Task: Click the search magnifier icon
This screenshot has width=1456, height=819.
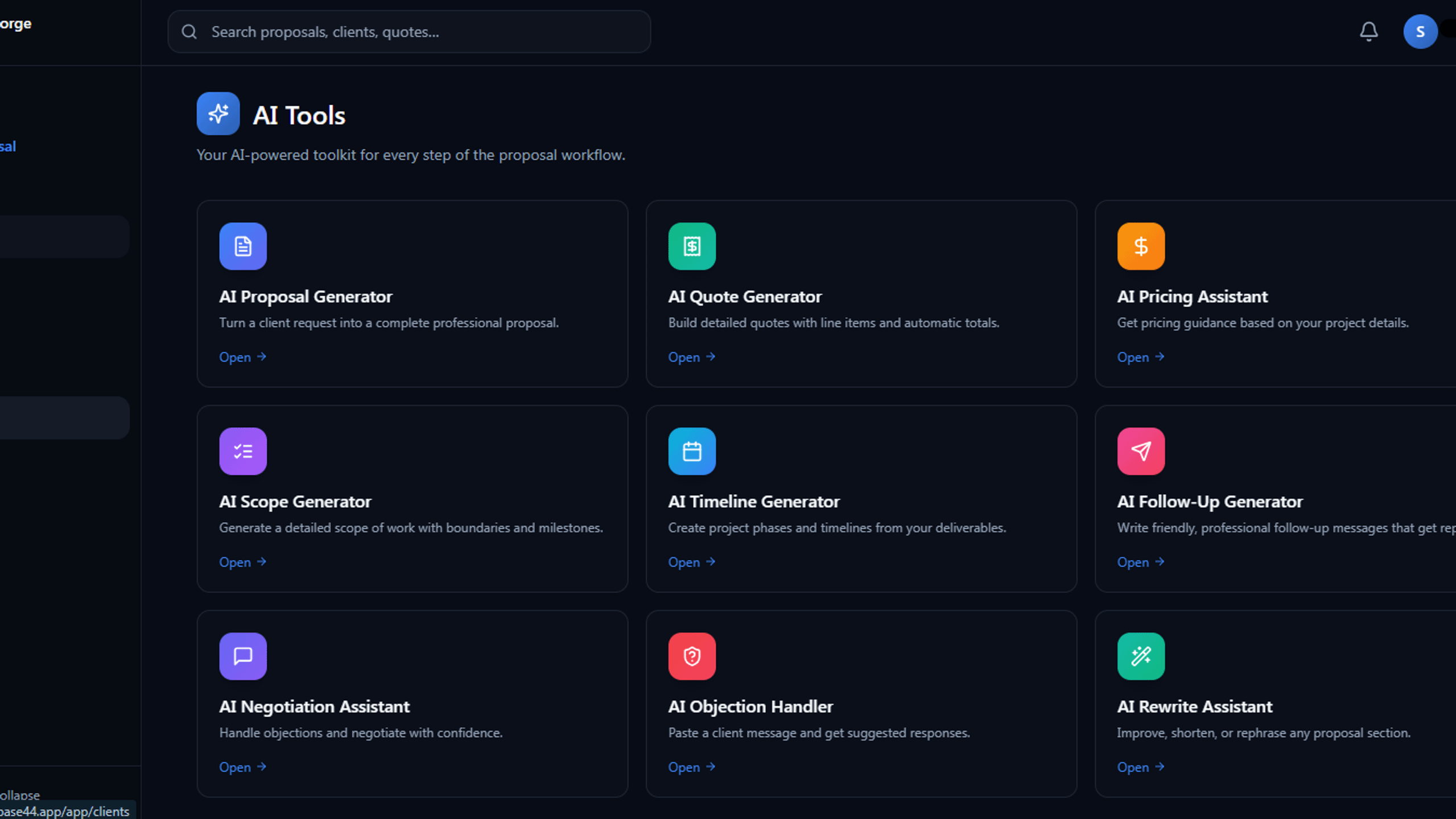Action: tap(189, 32)
